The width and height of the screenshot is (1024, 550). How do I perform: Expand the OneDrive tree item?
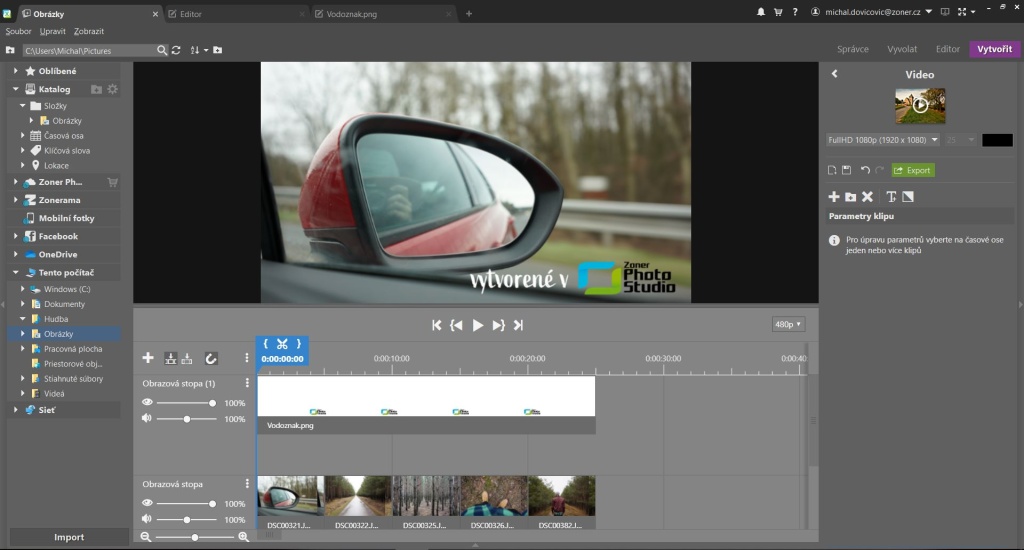point(16,254)
